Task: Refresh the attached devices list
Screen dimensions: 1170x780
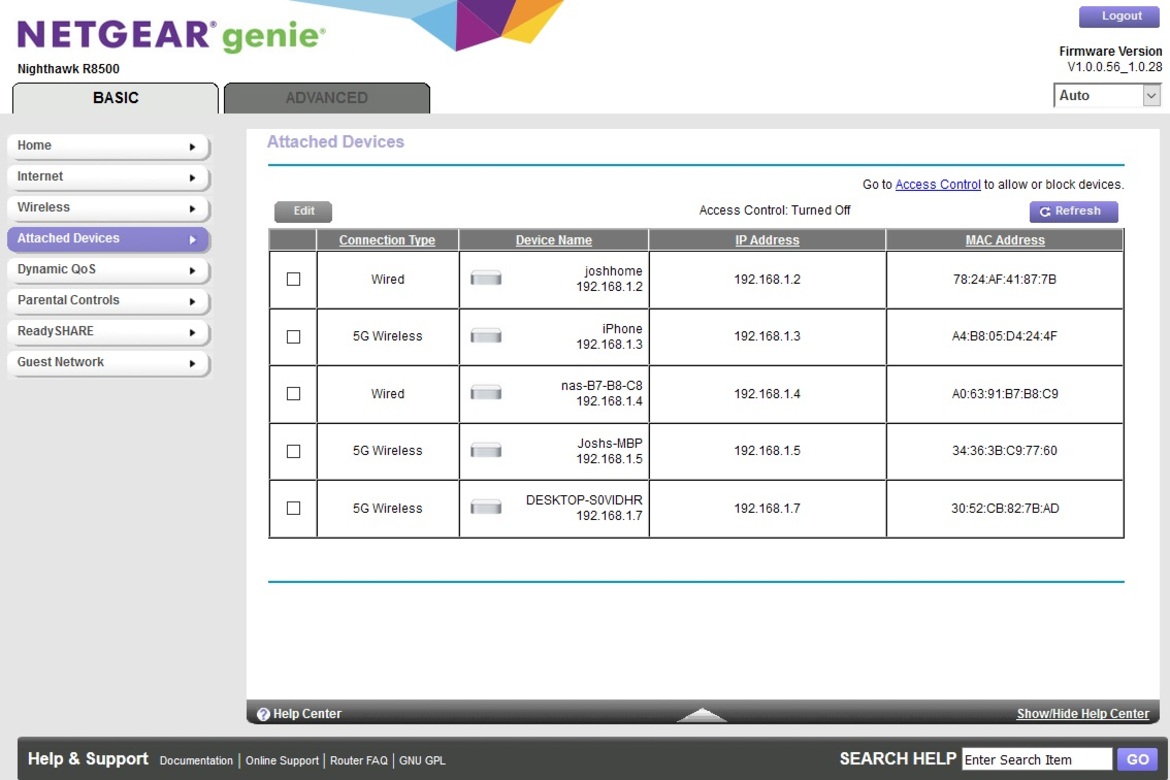Action: (1074, 211)
